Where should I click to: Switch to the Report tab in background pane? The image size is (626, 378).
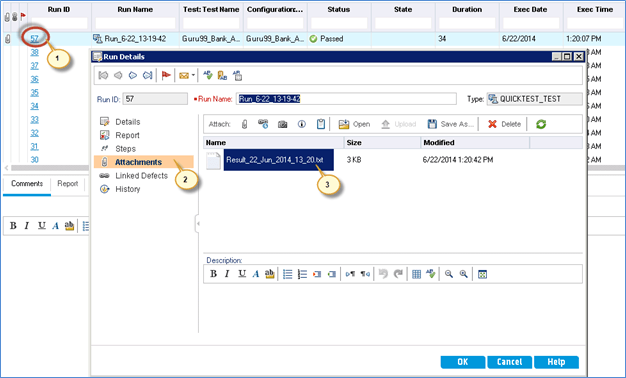(x=67, y=184)
